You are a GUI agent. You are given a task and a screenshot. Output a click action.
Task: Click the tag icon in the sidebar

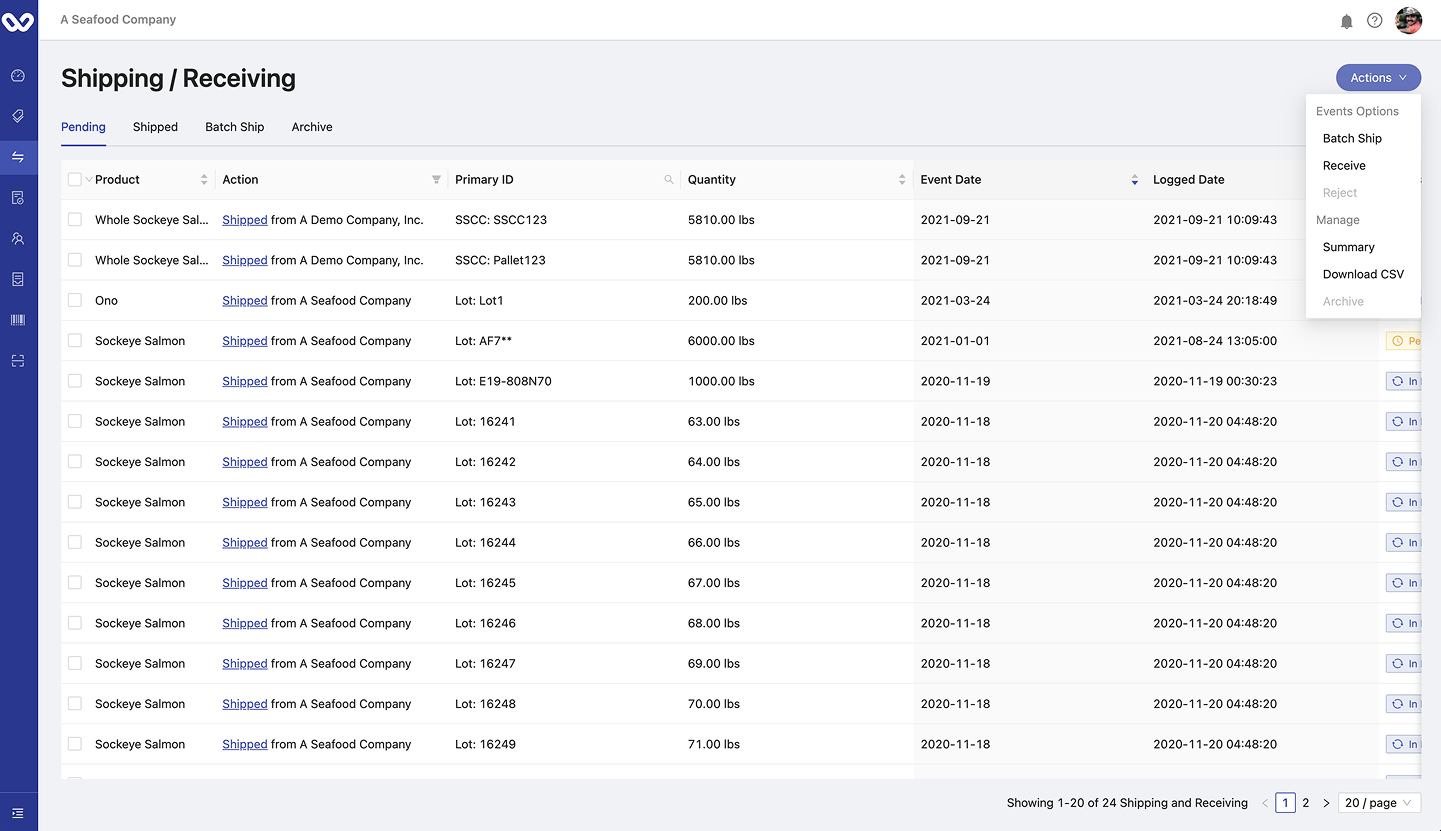[x=18, y=116]
